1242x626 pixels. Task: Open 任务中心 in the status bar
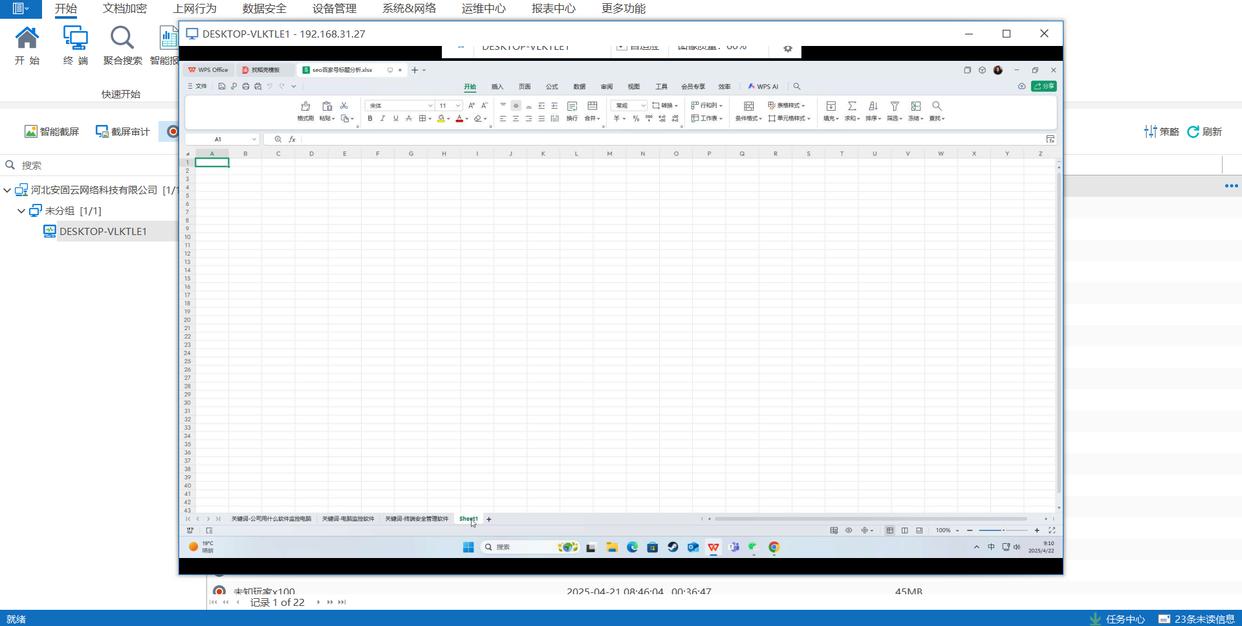click(x=1117, y=619)
